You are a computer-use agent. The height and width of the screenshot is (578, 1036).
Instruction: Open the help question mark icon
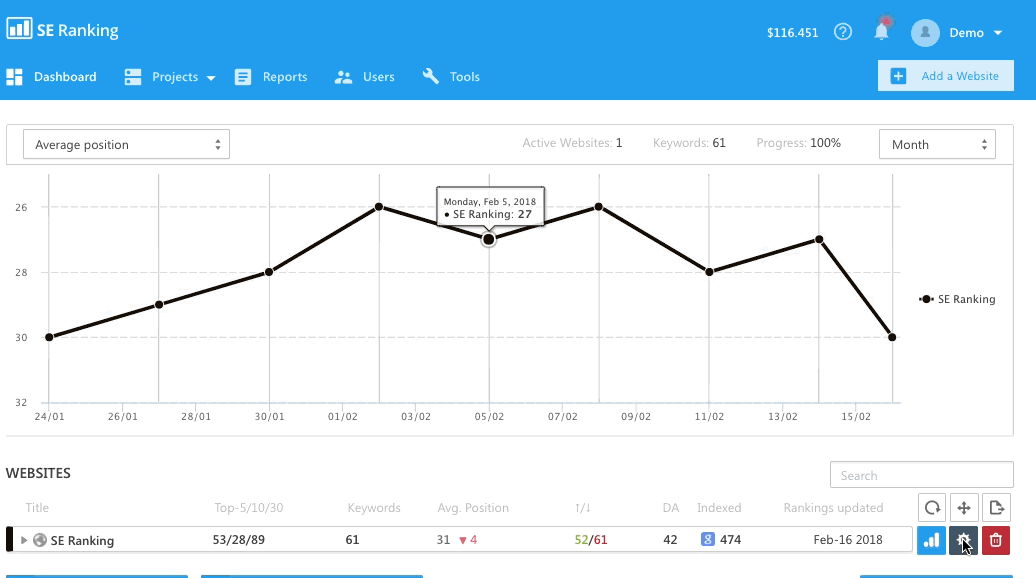[842, 32]
